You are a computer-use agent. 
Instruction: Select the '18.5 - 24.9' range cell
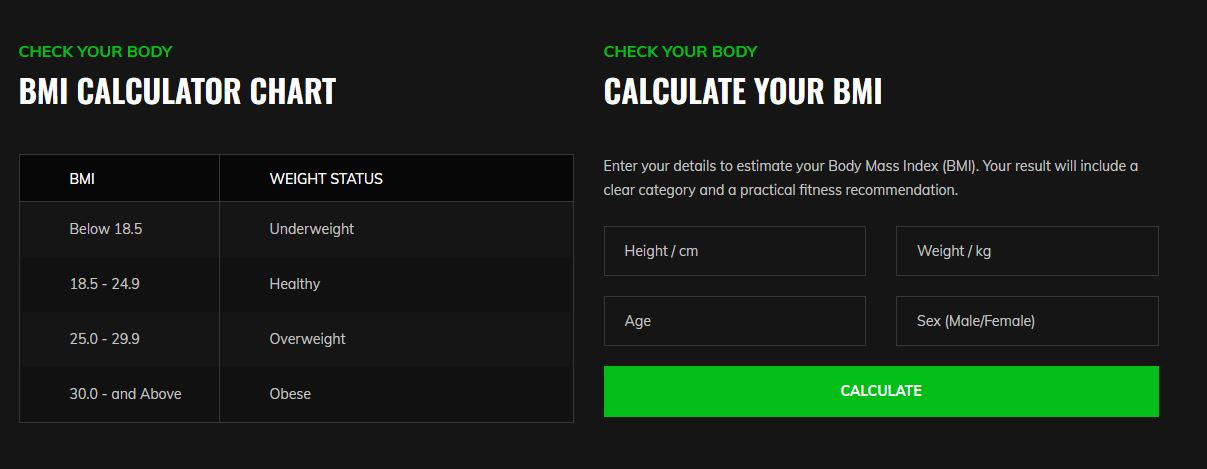(x=104, y=284)
